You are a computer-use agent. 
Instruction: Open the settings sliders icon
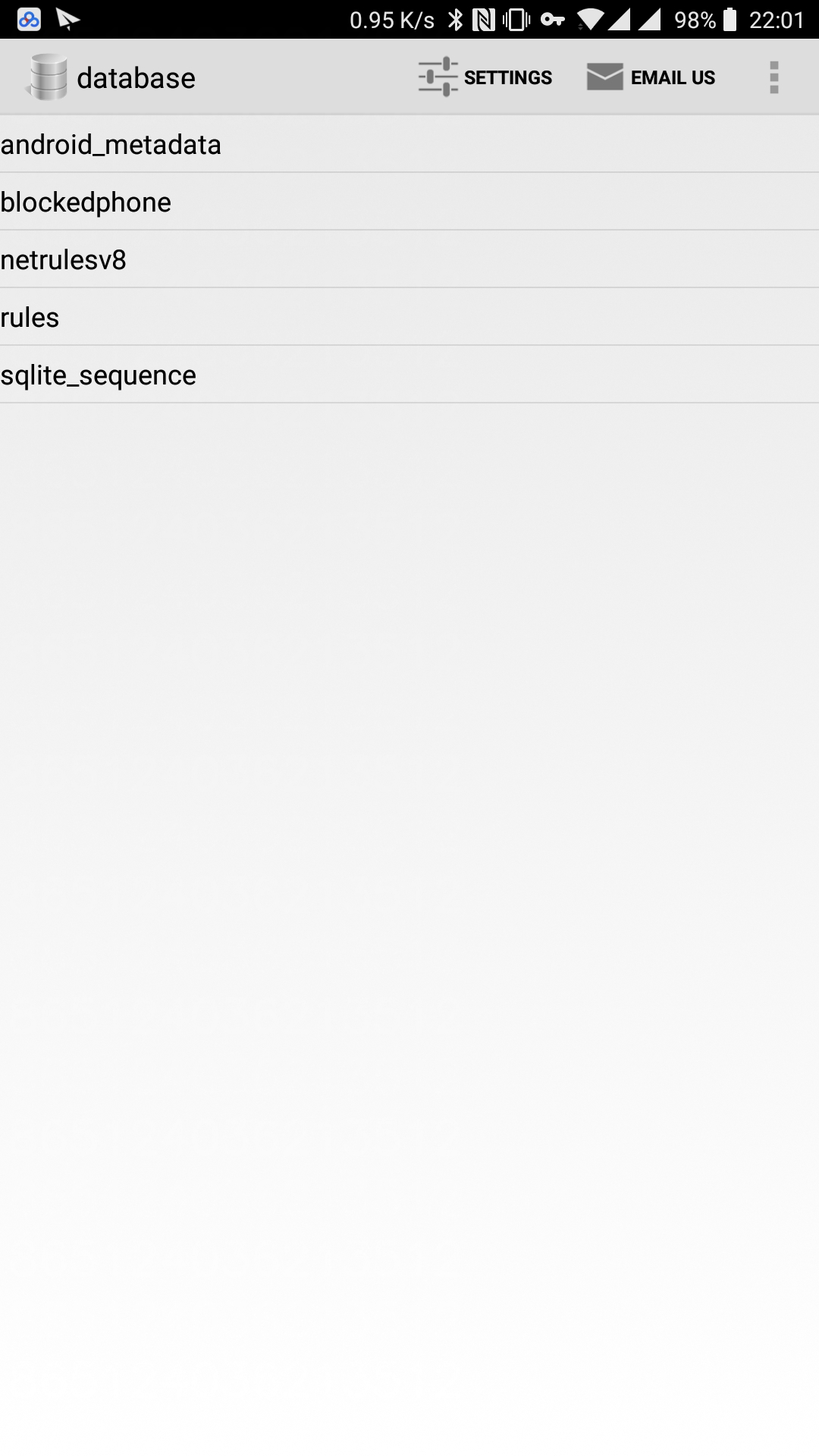[x=438, y=77]
